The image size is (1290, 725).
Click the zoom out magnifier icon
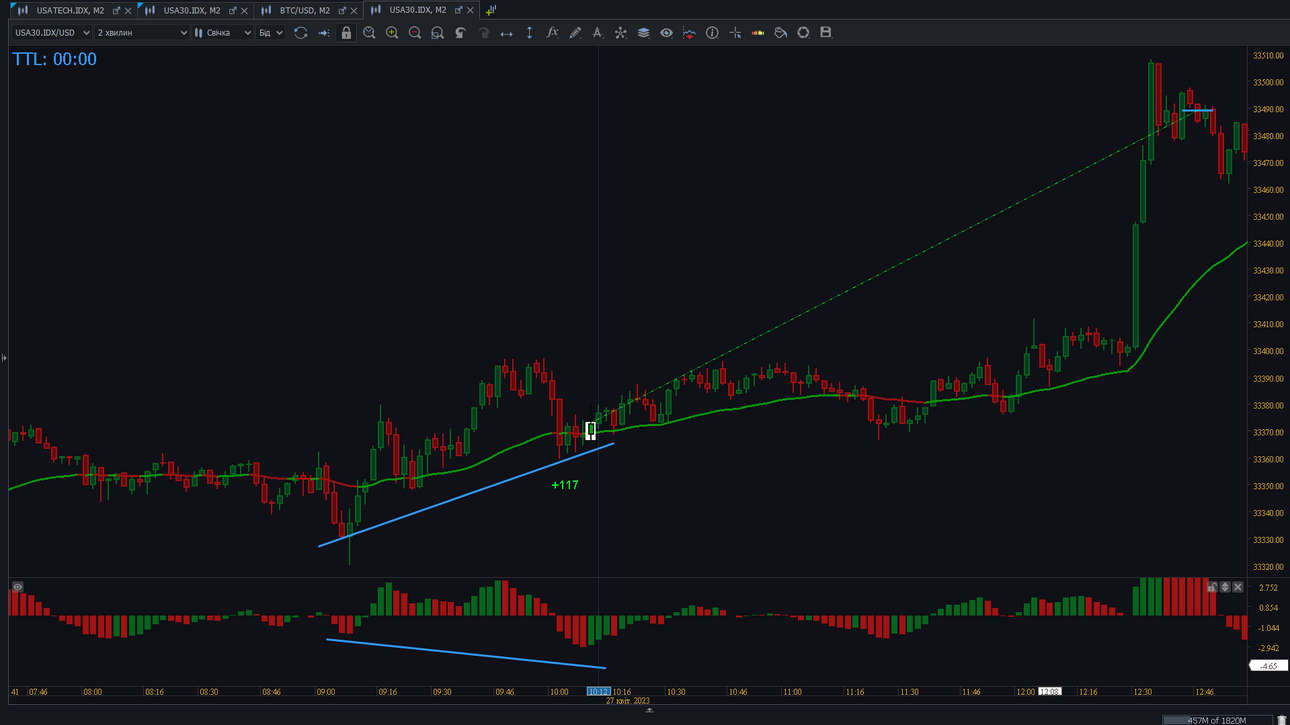415,33
